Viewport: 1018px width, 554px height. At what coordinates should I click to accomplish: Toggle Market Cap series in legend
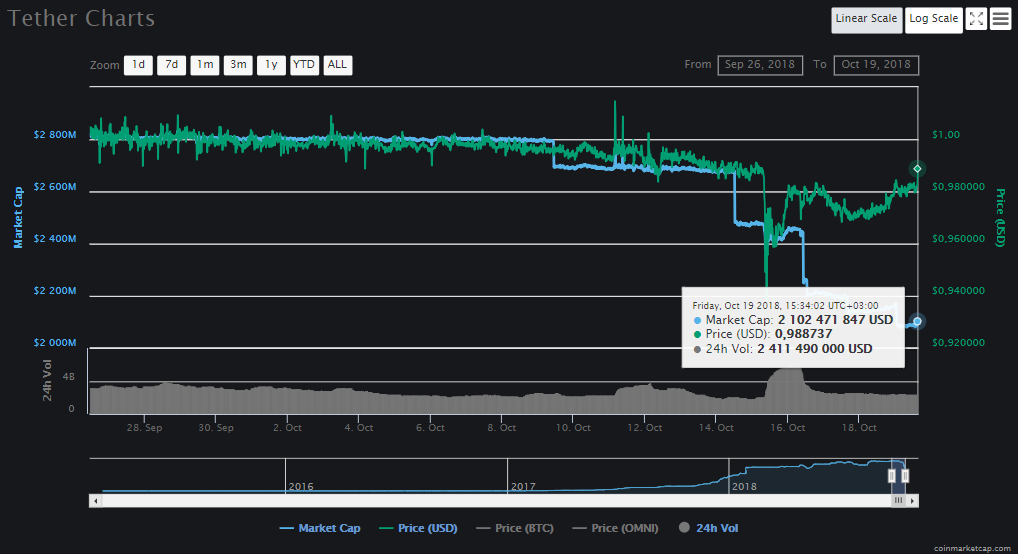tap(320, 528)
